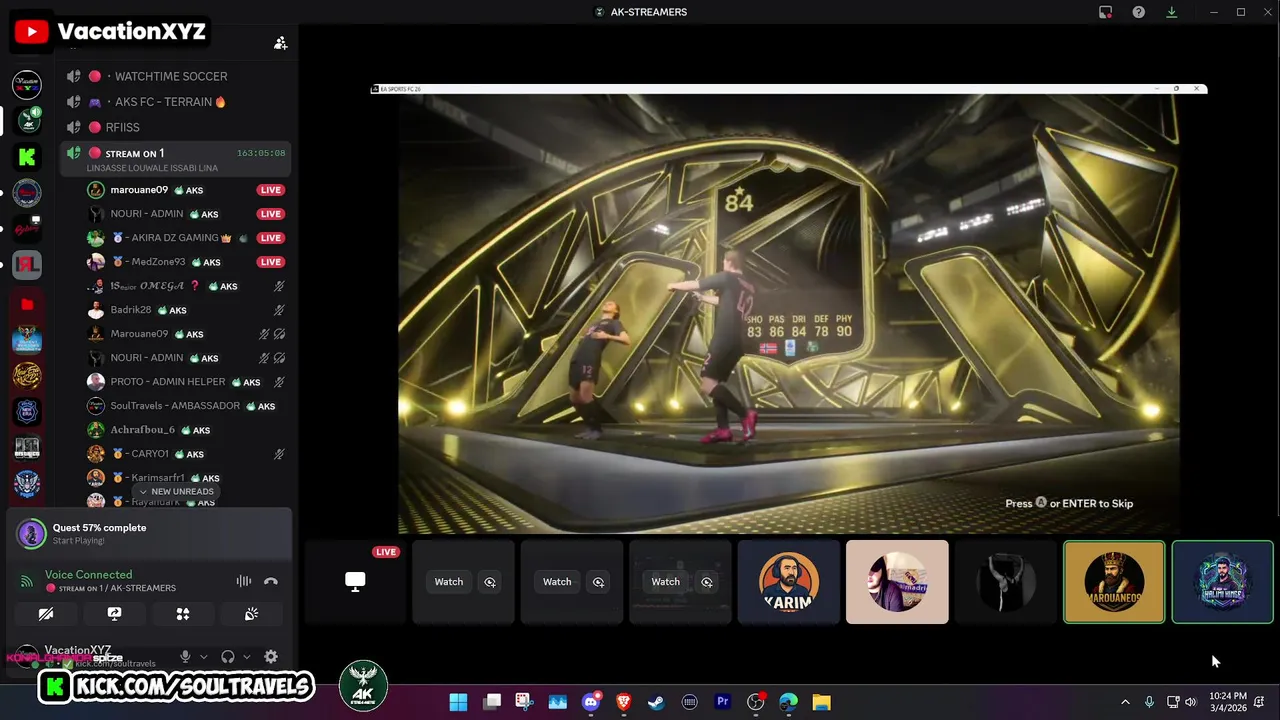
Task: Open the invite people icon above the channel list
Action: [281, 43]
